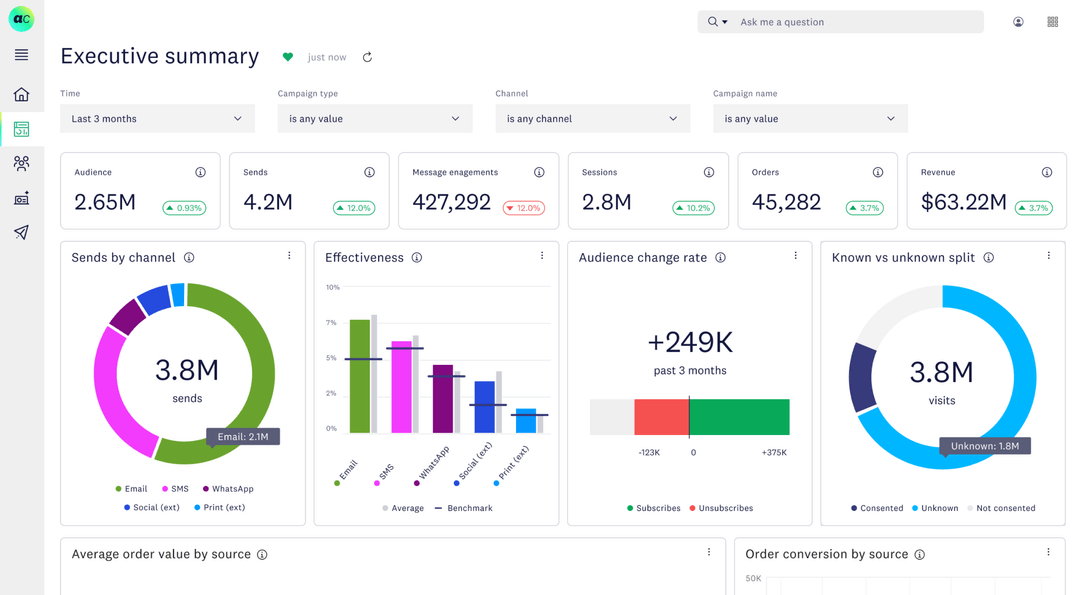The image size is (1080, 595).
Task: Open the Effectiveness card options menu
Action: tap(542, 256)
